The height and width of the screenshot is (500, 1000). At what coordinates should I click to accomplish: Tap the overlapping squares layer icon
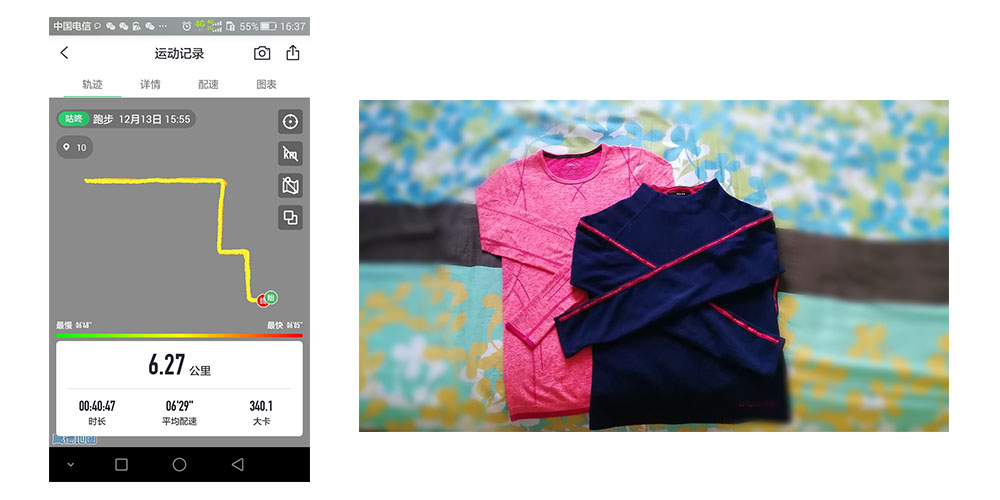[290, 217]
